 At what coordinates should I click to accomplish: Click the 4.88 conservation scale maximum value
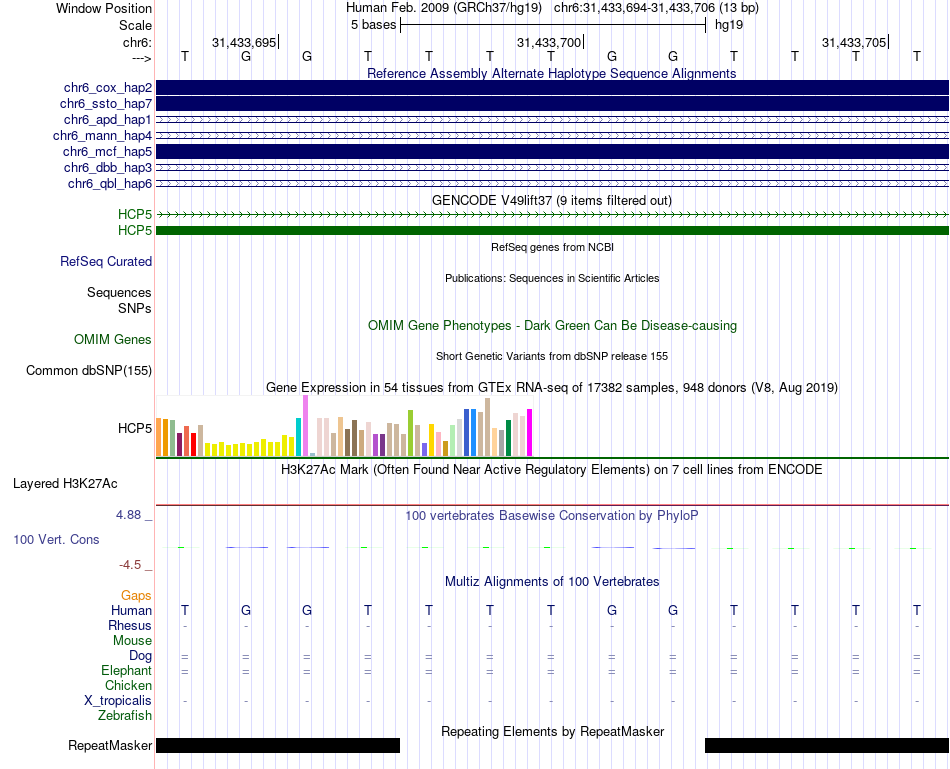(x=128, y=514)
